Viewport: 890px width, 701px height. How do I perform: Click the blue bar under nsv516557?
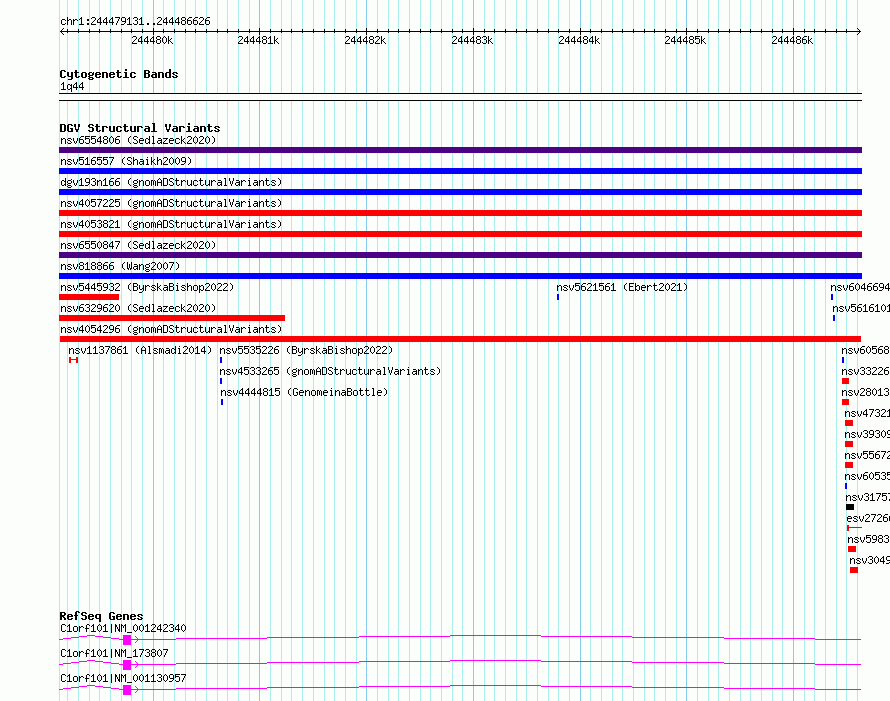tap(460, 171)
